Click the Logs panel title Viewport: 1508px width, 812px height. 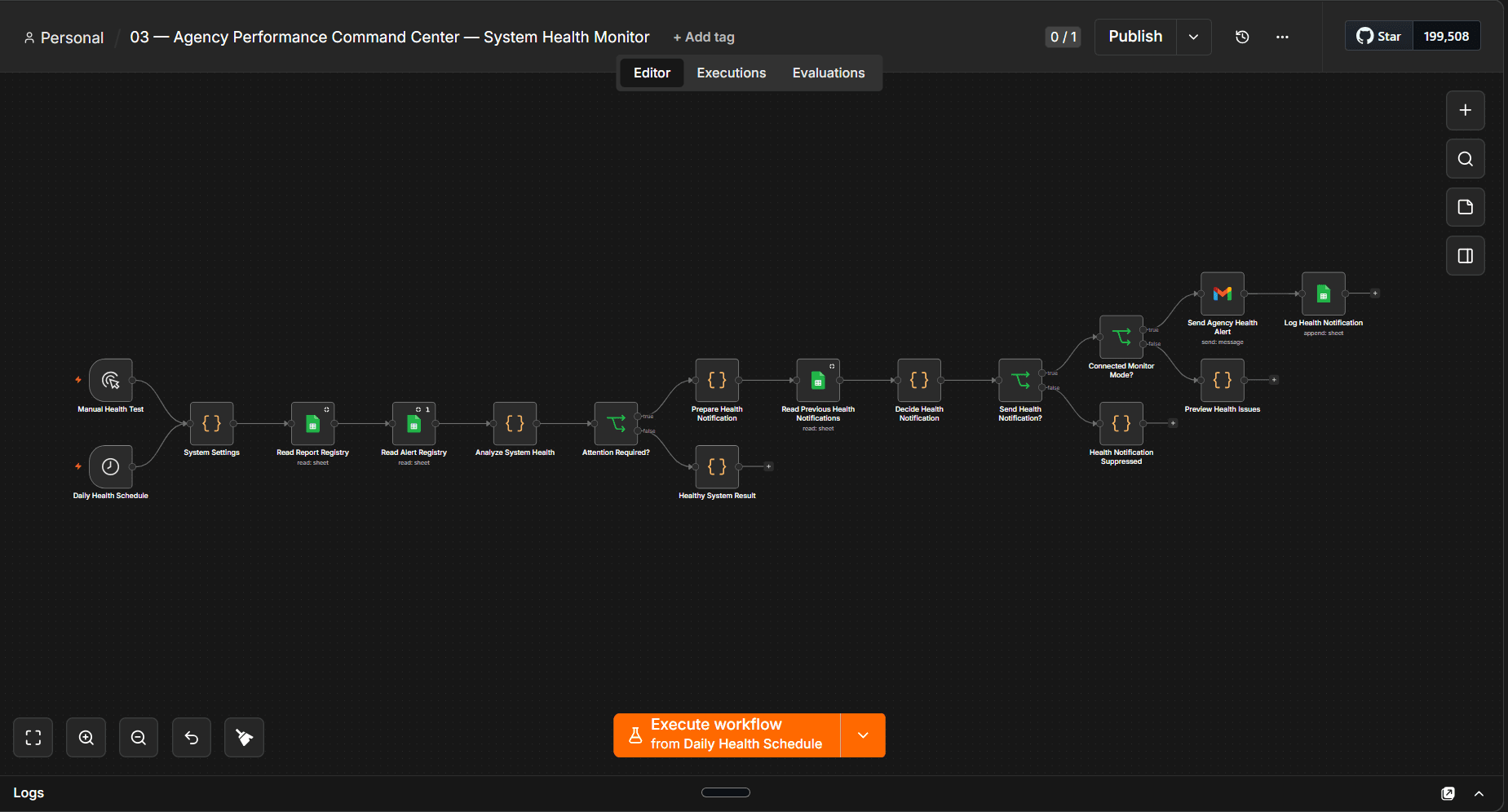(x=29, y=793)
